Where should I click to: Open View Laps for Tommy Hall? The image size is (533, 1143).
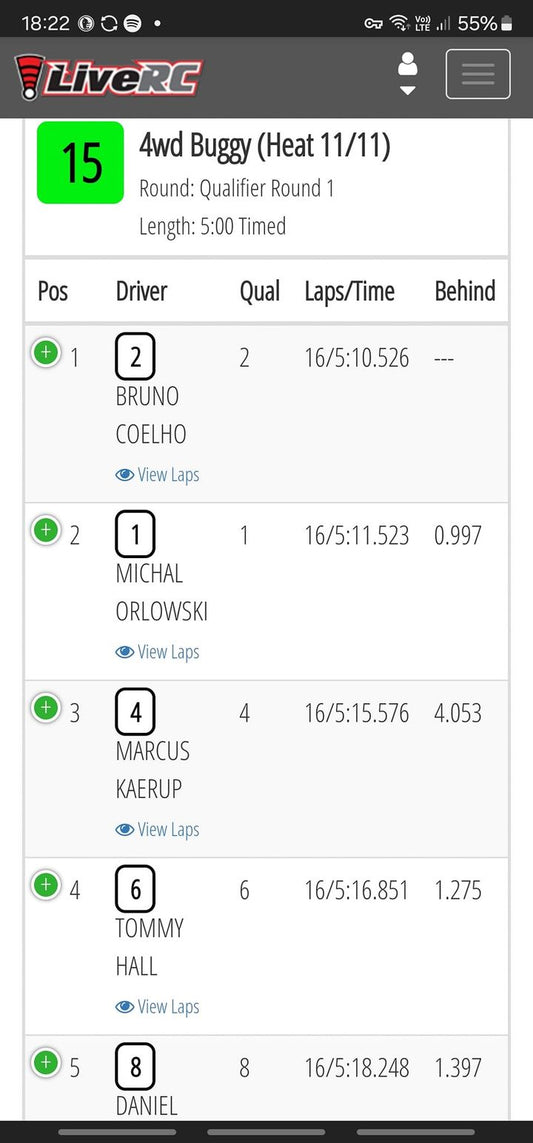pyautogui.click(x=157, y=1007)
